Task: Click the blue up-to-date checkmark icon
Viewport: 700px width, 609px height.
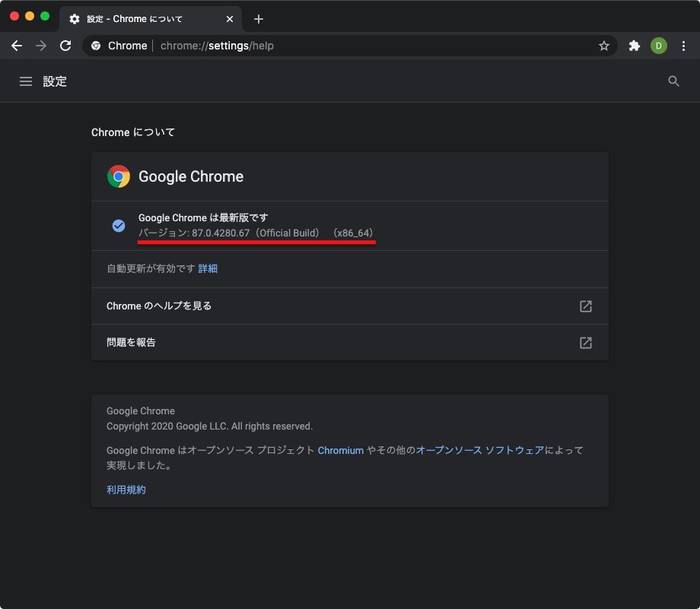Action: [118, 225]
